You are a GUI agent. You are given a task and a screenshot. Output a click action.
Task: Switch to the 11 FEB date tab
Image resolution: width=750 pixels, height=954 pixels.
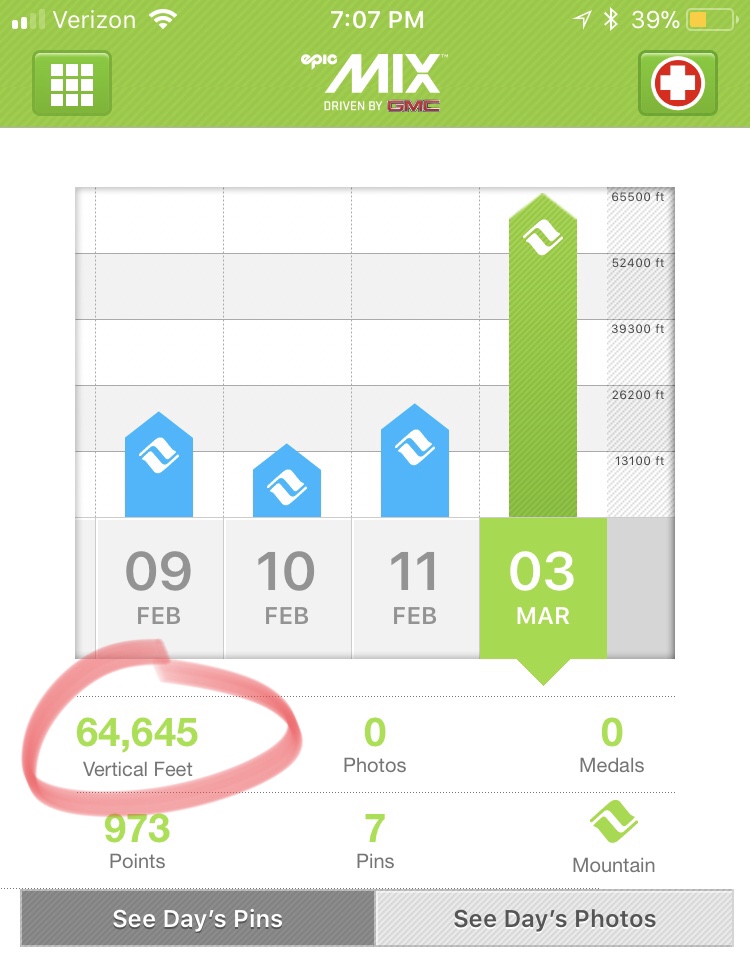click(415, 588)
